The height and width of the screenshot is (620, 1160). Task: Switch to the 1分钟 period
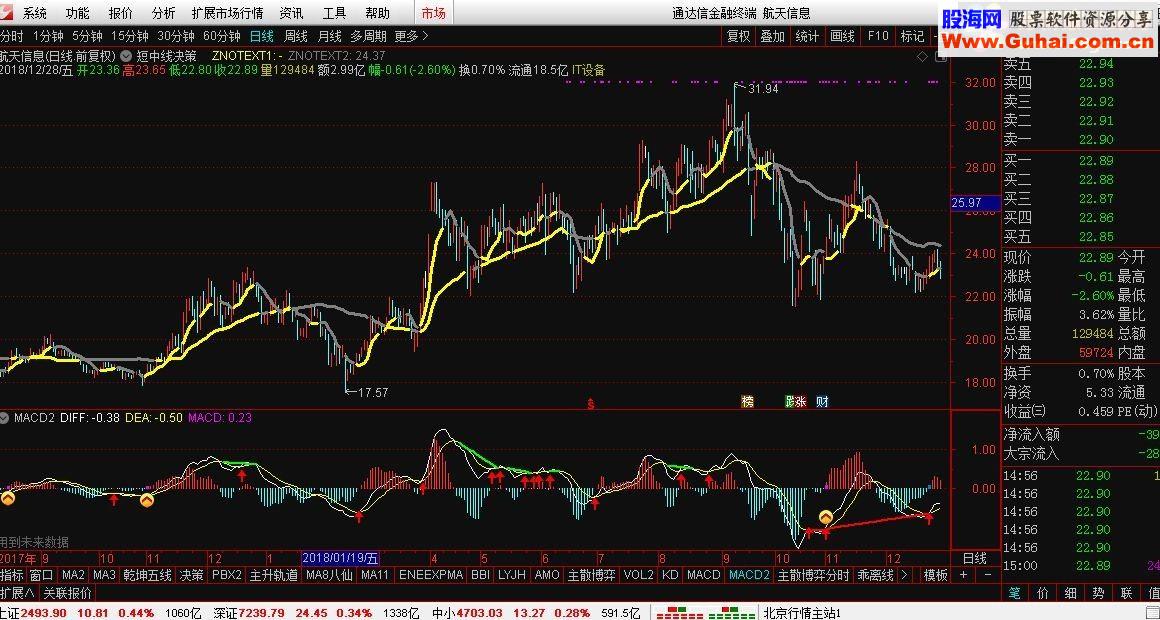point(48,36)
